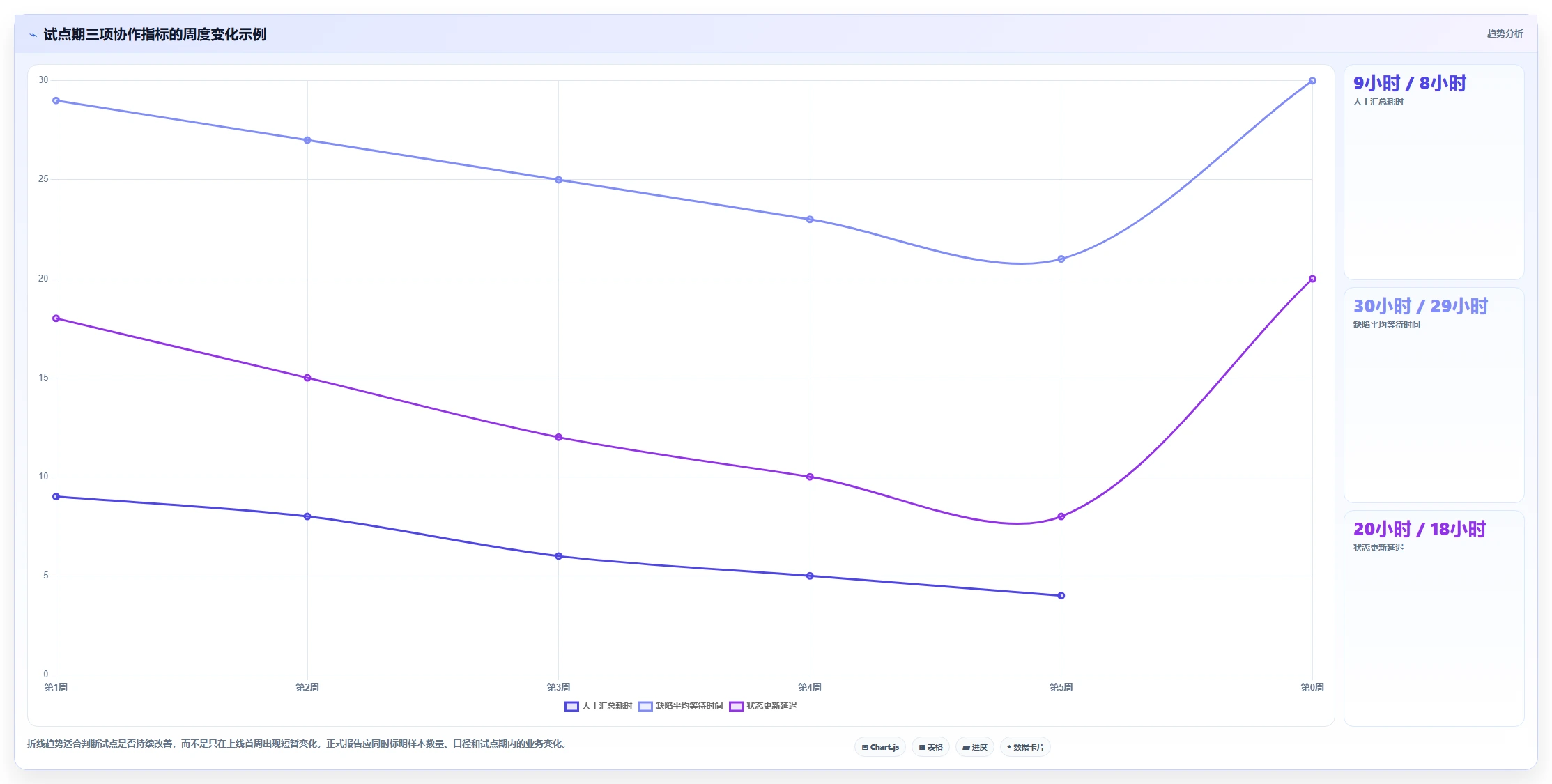Click 缺陷平均等待时间 point at 第5周 (21)
This screenshot has height=784, width=1552.
click(x=1061, y=259)
